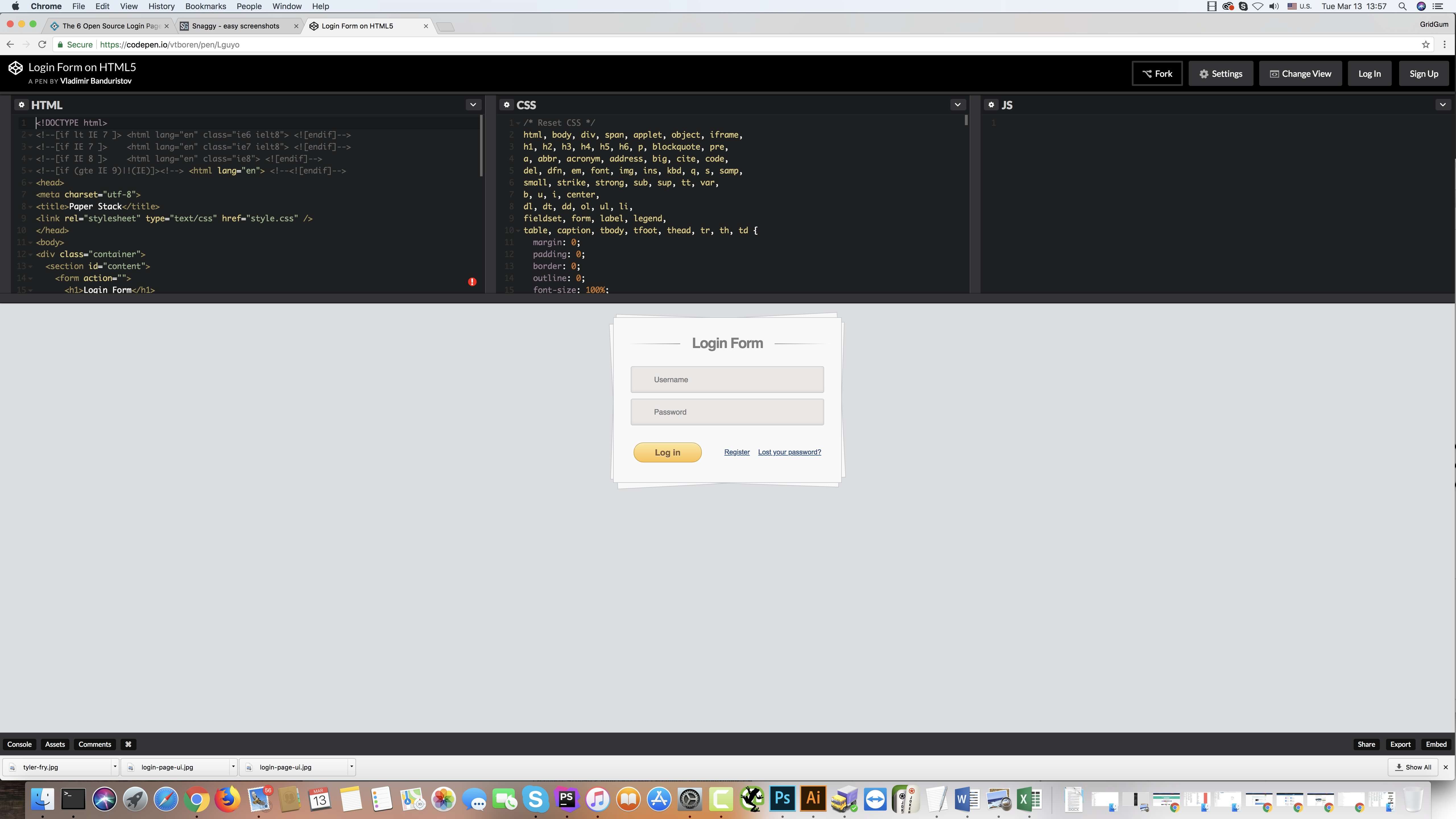Open the Chrome File menu

pyautogui.click(x=78, y=6)
